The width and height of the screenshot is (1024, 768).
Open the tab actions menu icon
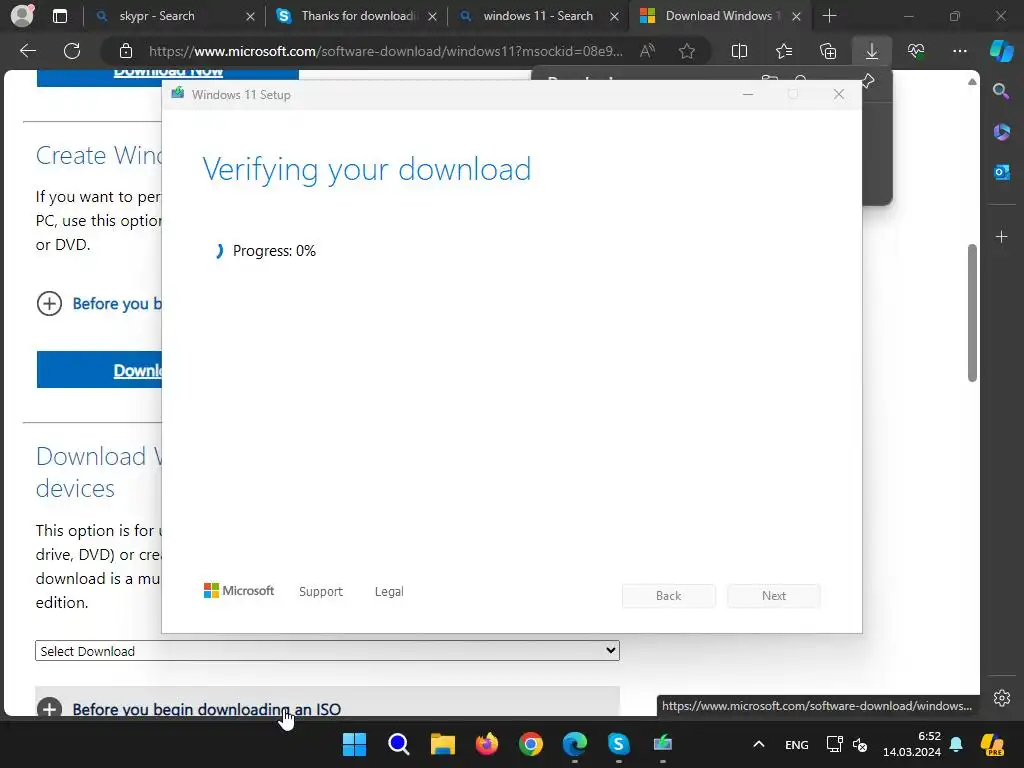click(59, 16)
